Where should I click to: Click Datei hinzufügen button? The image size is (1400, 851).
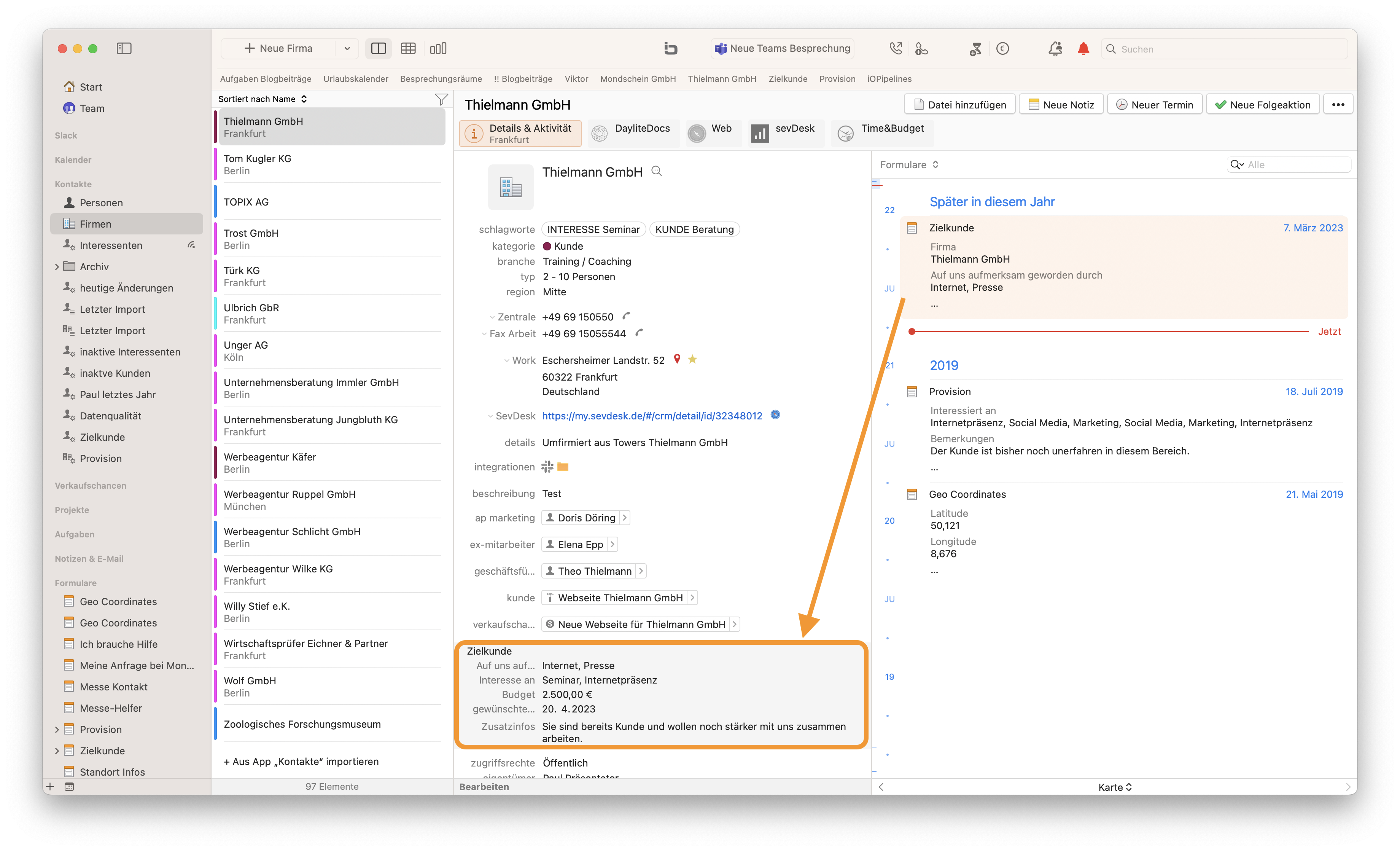pyautogui.click(x=959, y=105)
